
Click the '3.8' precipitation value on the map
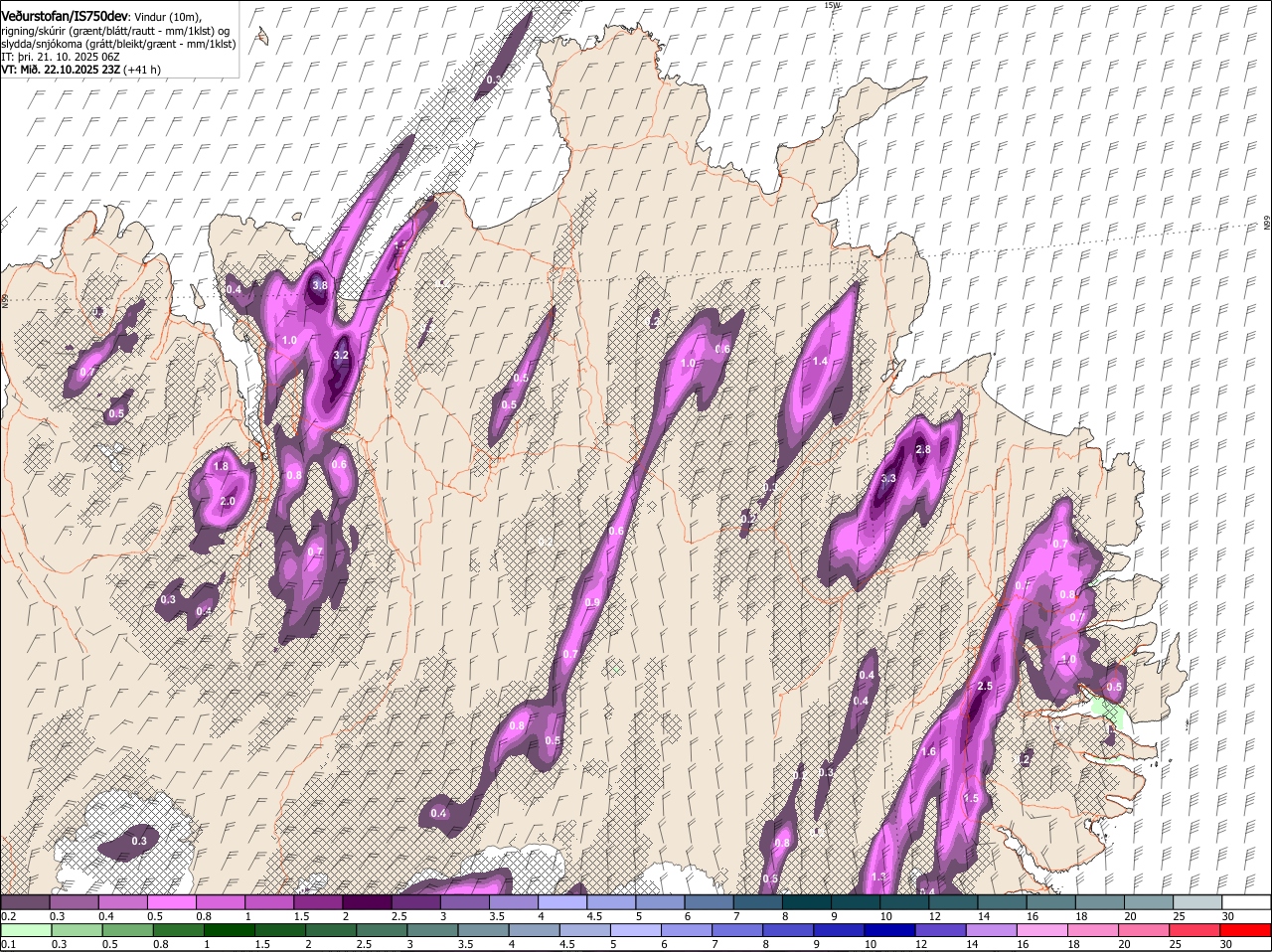pos(319,286)
